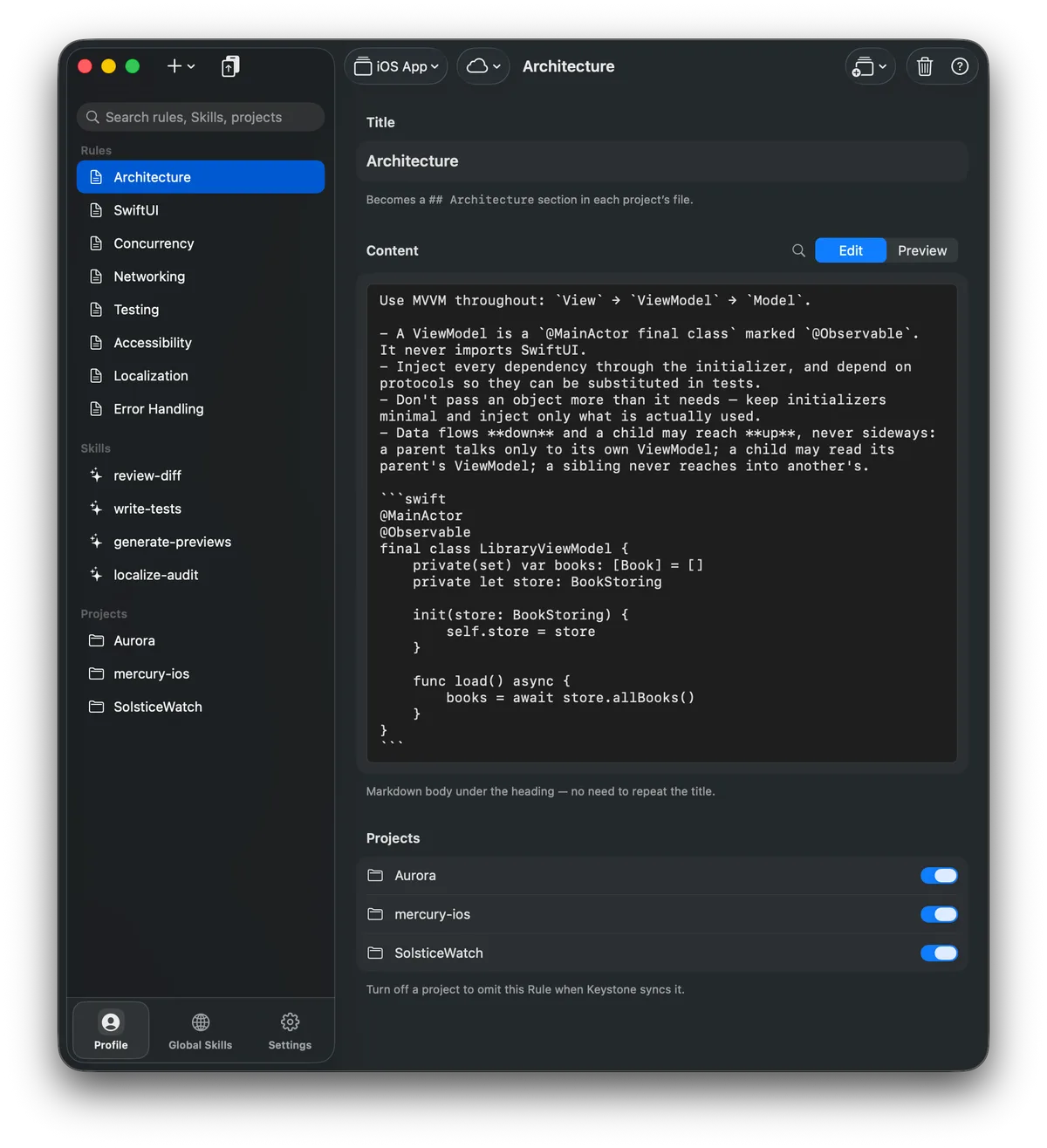1047x1148 pixels.
Task: Switch to the Settings tab
Action: [290, 1030]
